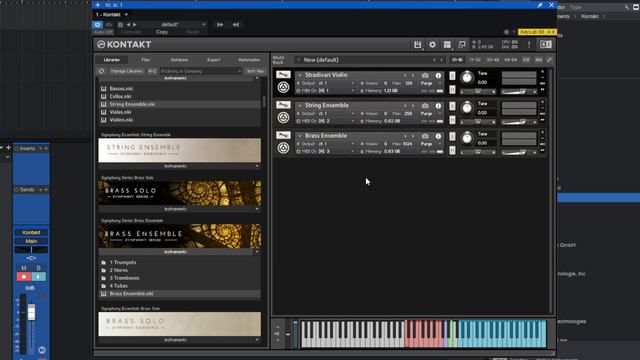The width and height of the screenshot is (640, 360).
Task: Open the workspace panel layout icon
Action: pos(447,44)
